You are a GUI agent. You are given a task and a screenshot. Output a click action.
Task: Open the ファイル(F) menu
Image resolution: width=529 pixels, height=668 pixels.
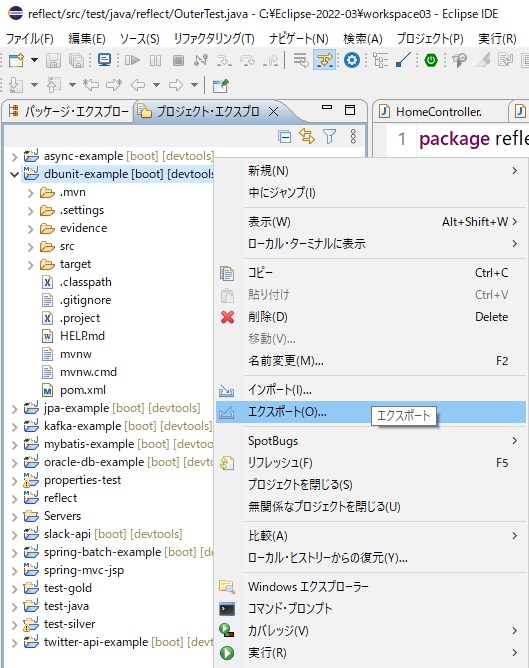click(29, 39)
